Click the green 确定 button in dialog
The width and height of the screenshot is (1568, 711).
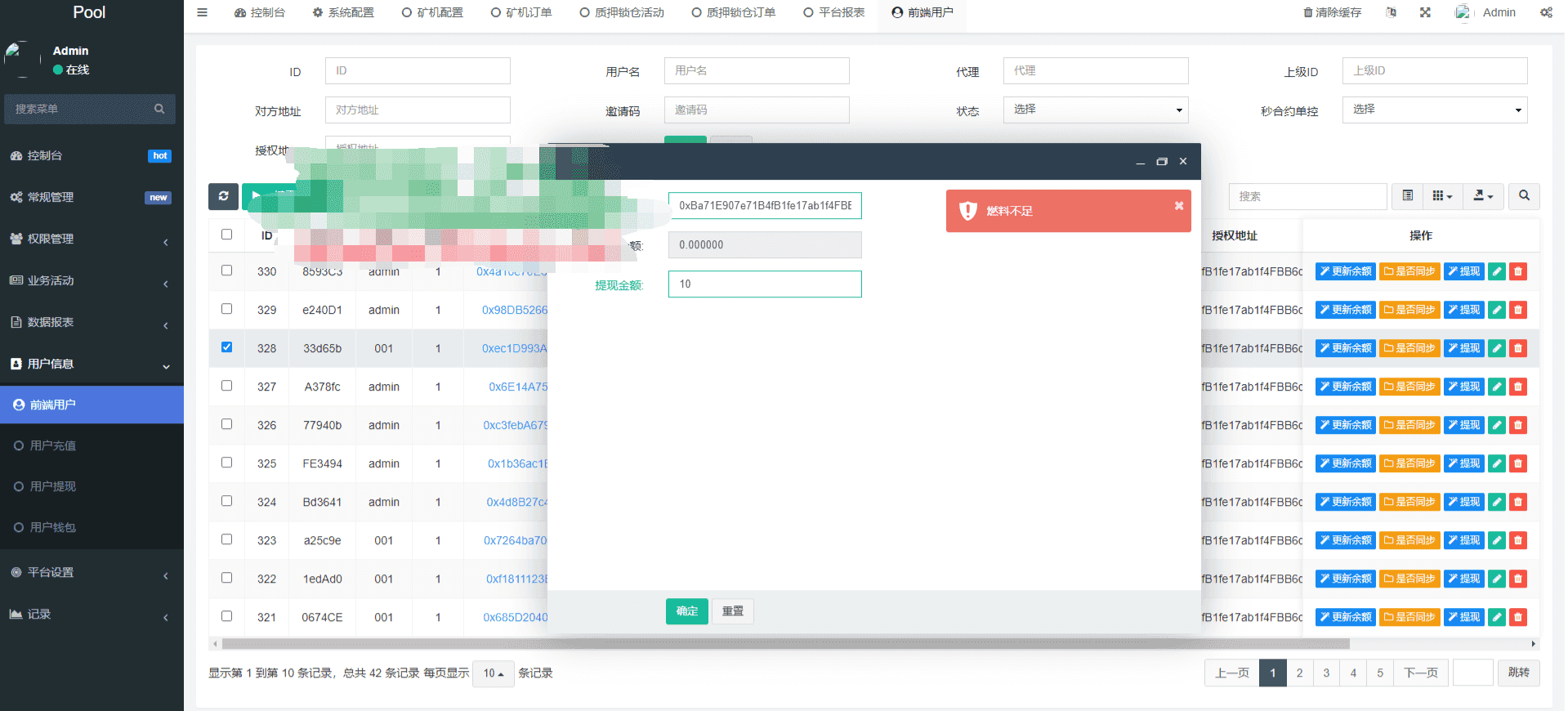[686, 611]
